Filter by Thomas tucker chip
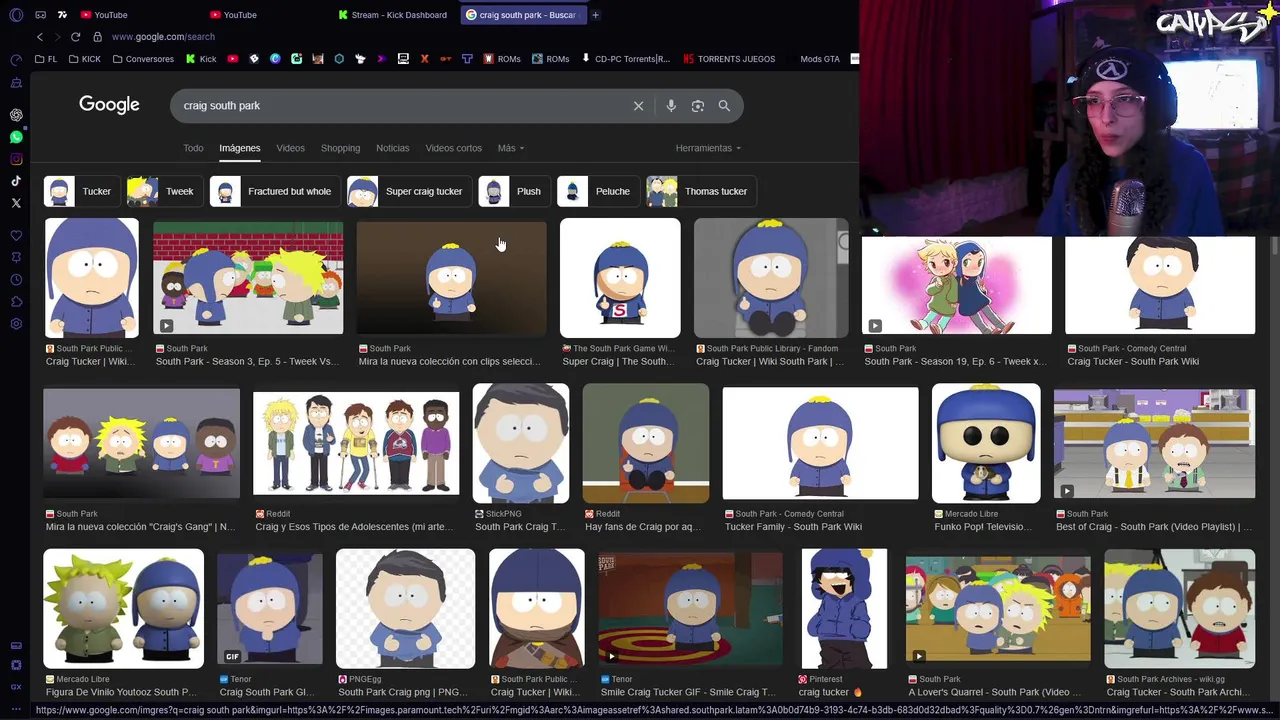The height and width of the screenshot is (720, 1280). 700,191
